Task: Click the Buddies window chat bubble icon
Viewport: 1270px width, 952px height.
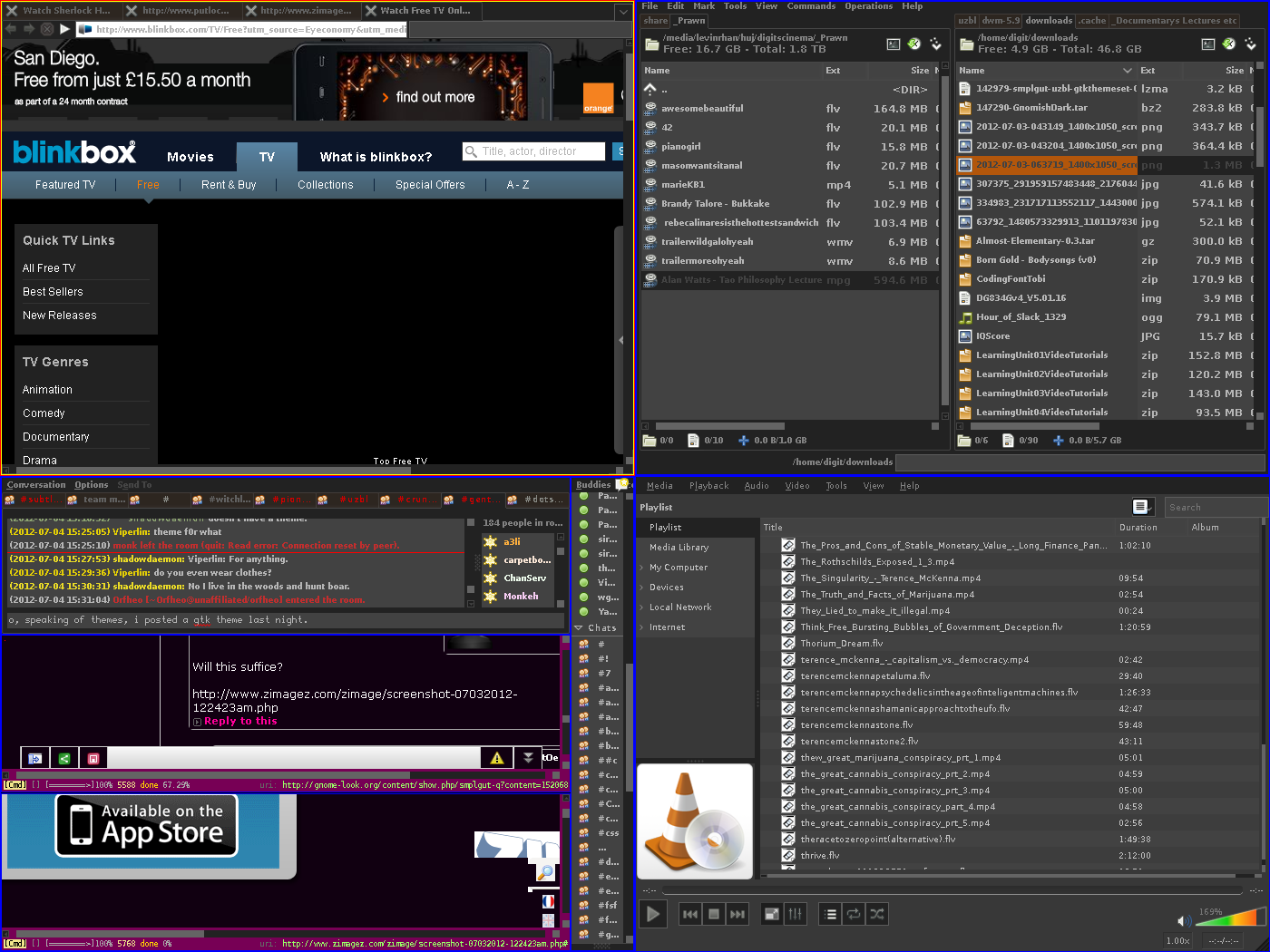Action: (623, 484)
